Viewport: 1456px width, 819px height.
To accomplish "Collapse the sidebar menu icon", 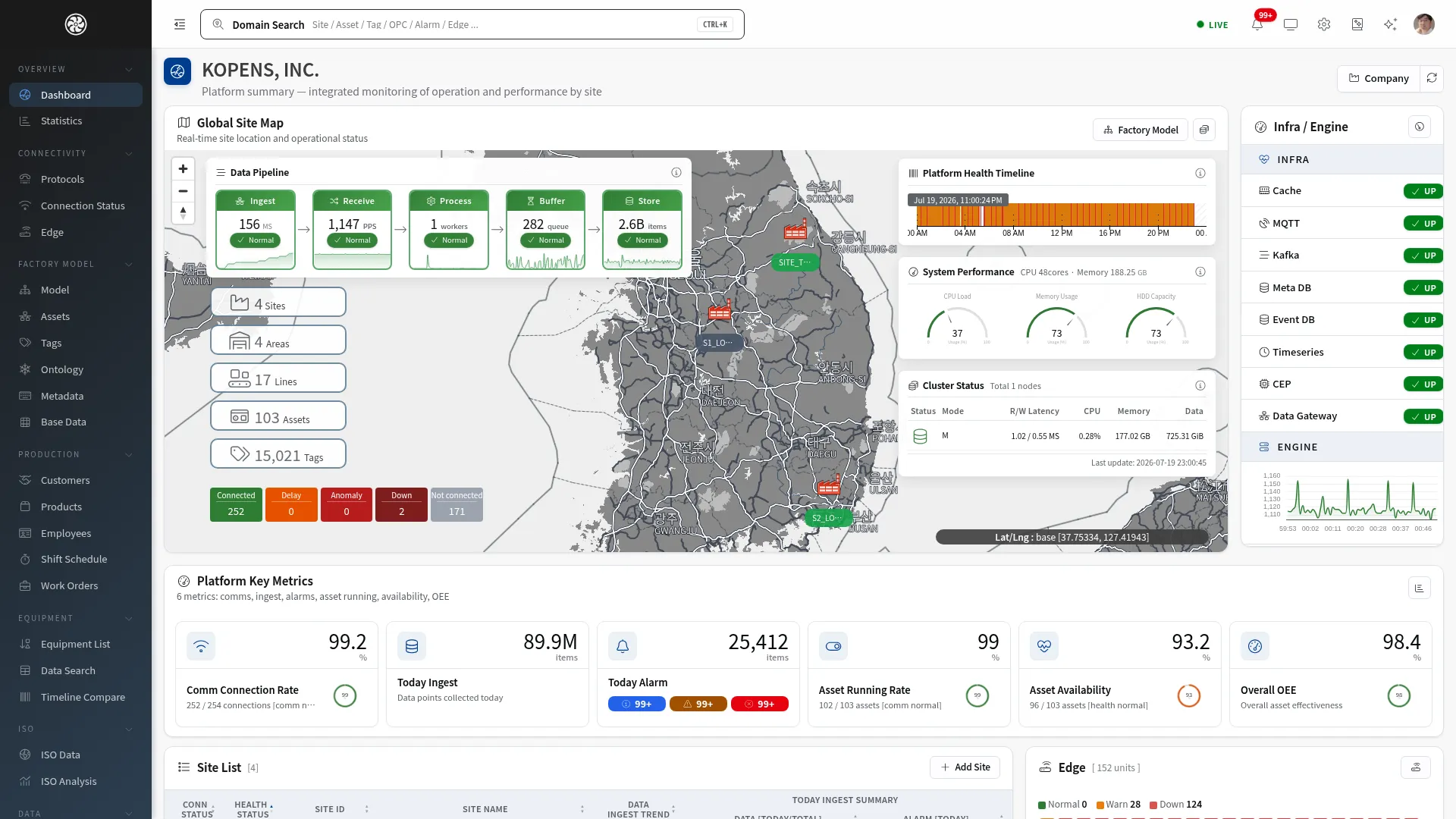I will click(180, 24).
